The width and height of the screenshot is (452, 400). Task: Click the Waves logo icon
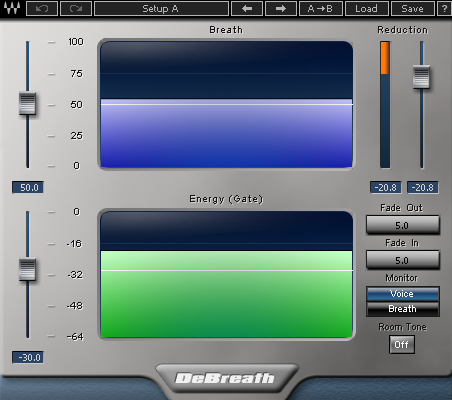12,8
